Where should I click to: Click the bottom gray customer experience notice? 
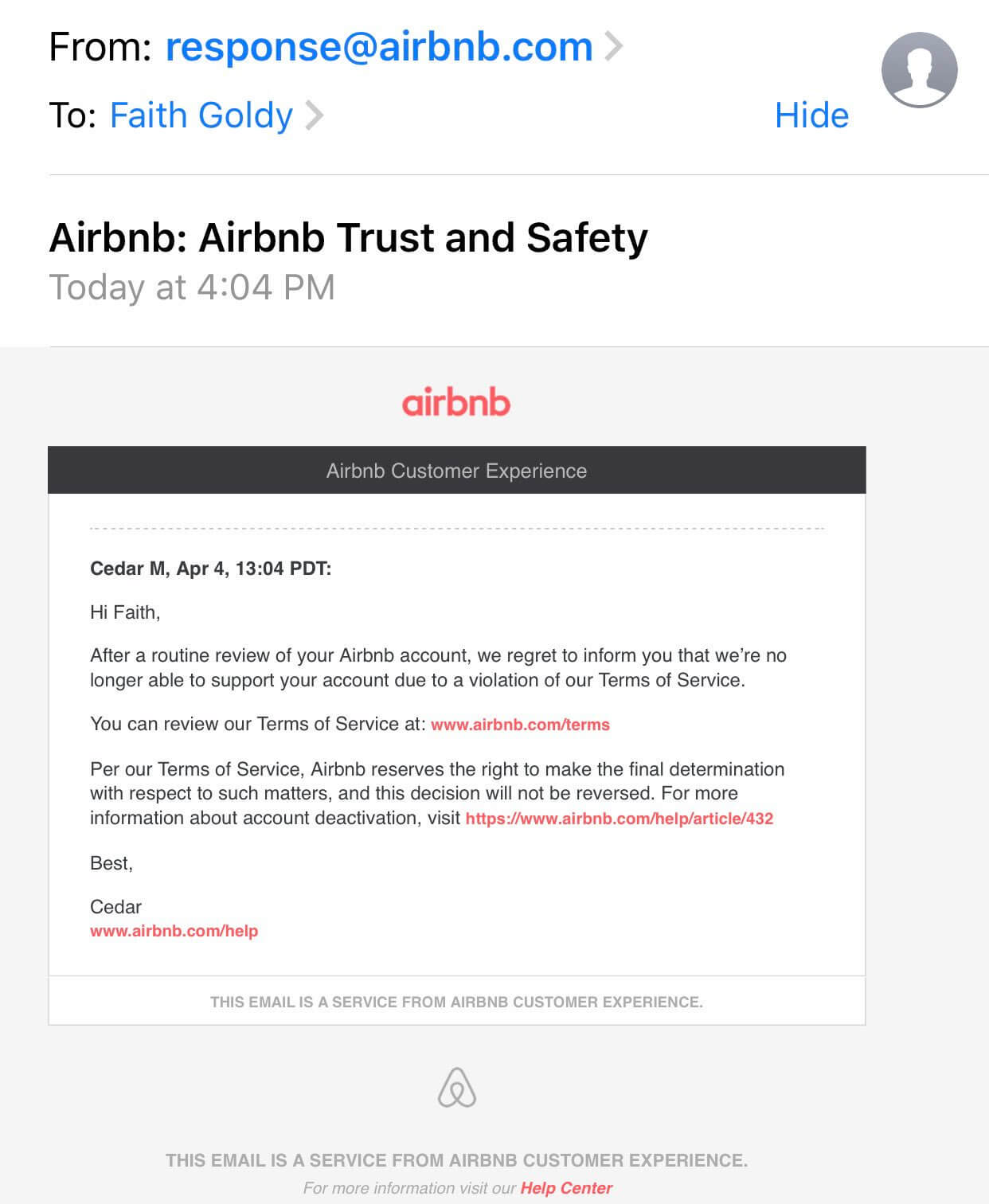[457, 1160]
